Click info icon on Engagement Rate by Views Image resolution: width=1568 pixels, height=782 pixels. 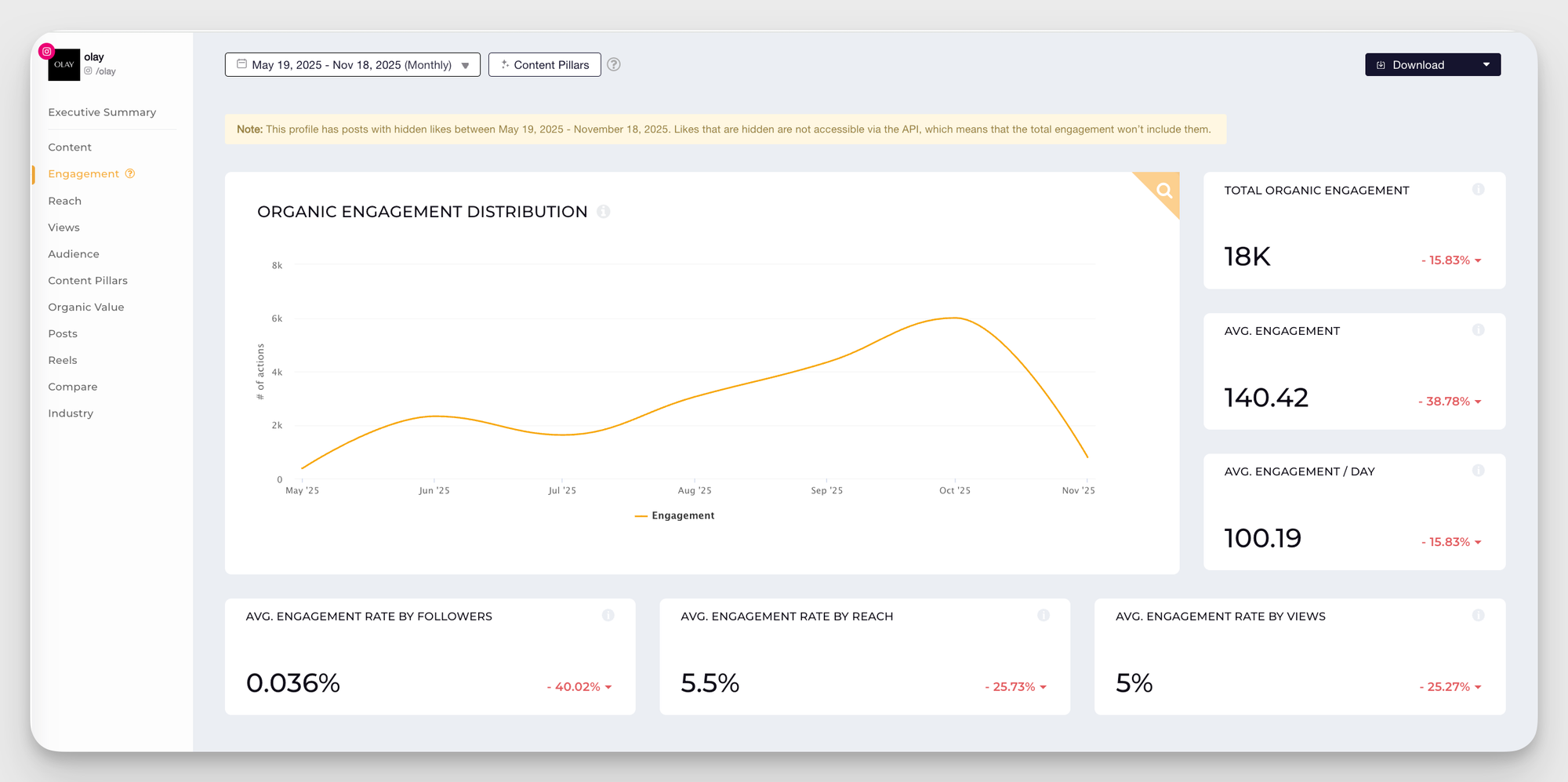click(1478, 616)
